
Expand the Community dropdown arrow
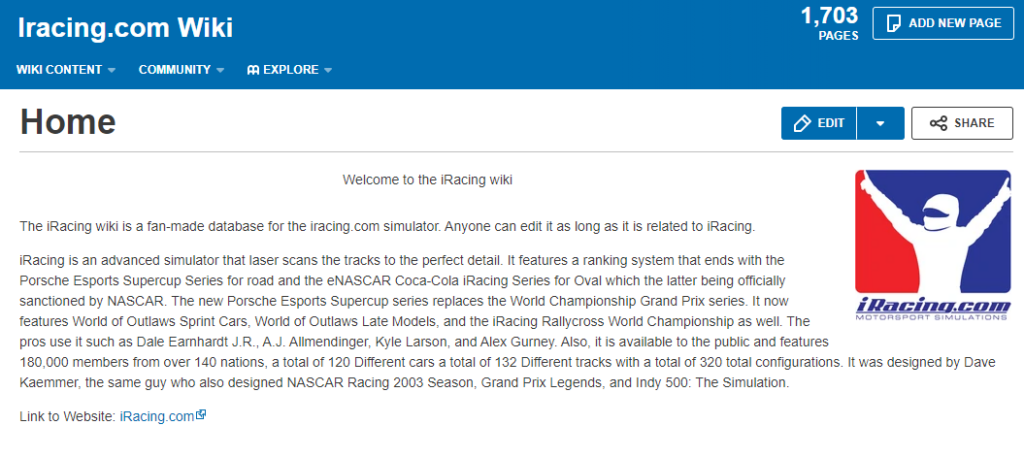pos(220,70)
